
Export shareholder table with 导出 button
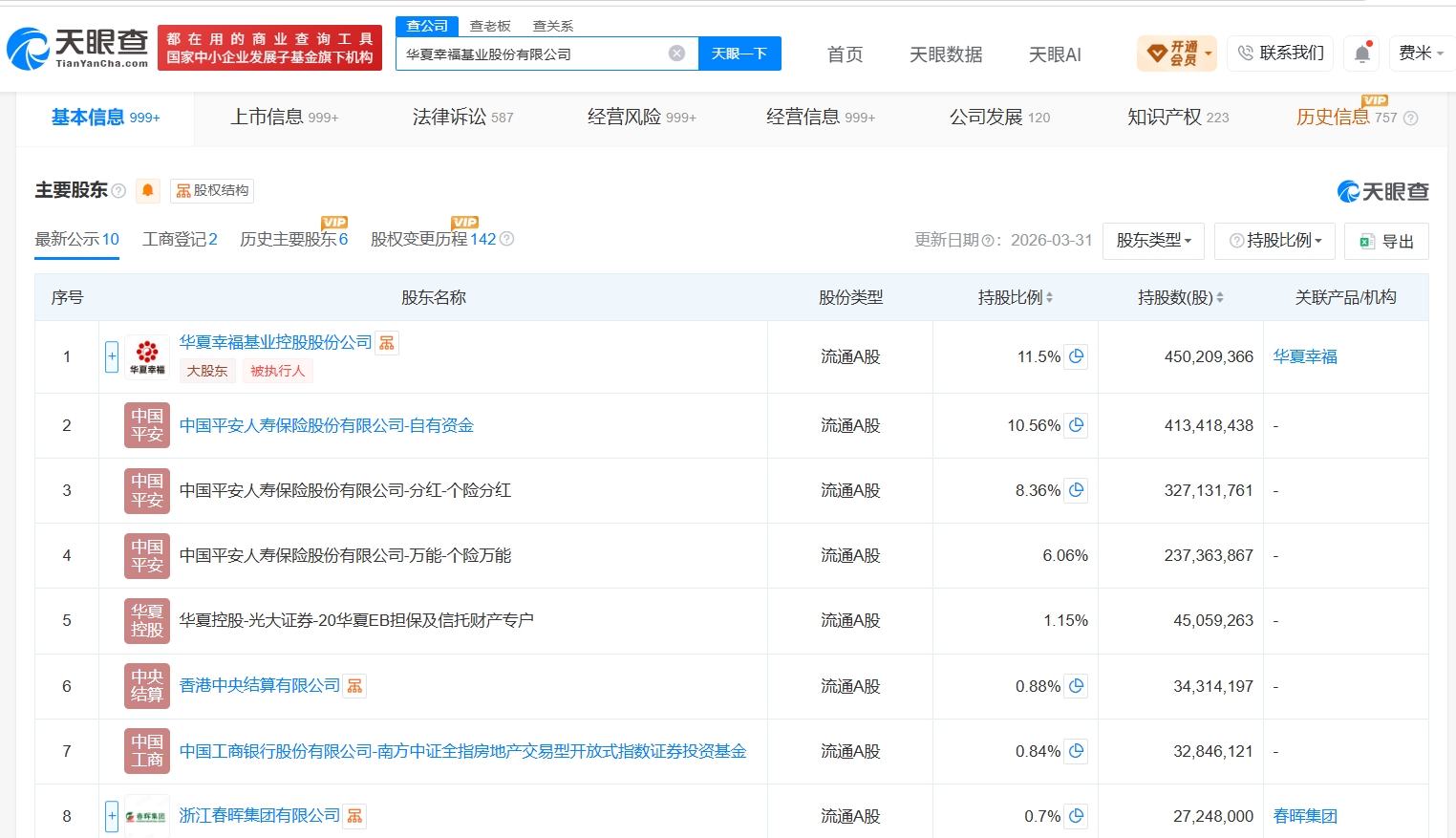pos(1386,241)
